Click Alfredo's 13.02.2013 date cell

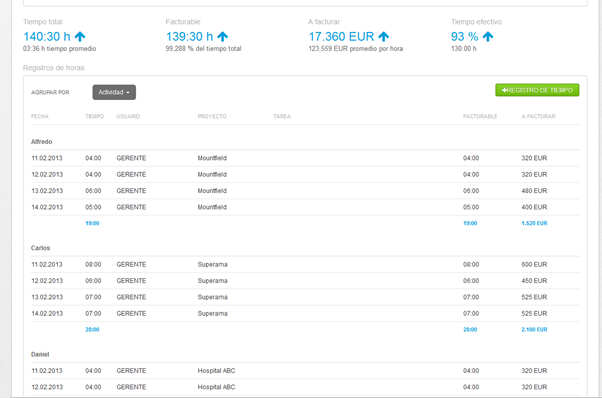(x=47, y=191)
